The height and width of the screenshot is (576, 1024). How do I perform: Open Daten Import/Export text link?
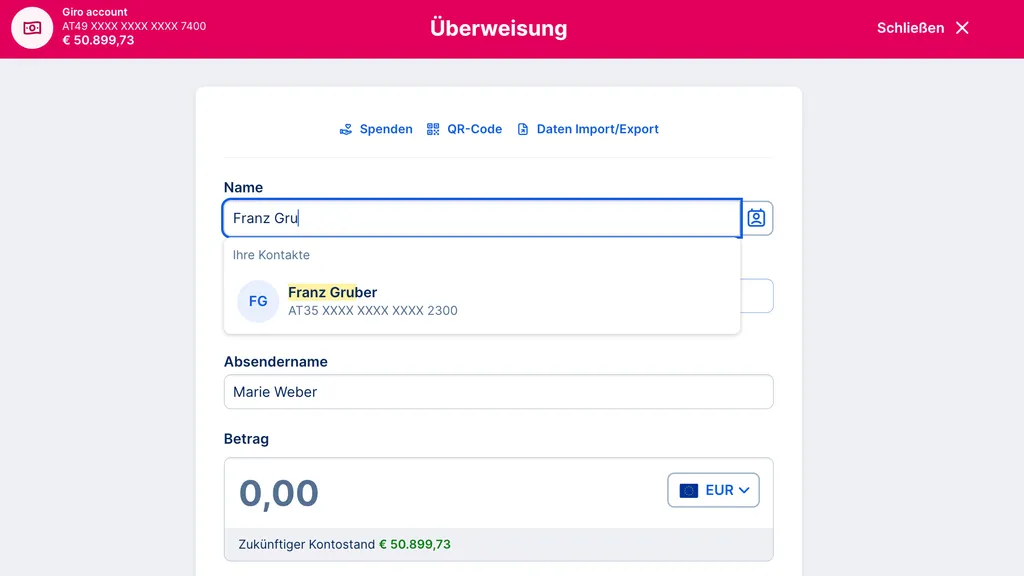tap(598, 129)
